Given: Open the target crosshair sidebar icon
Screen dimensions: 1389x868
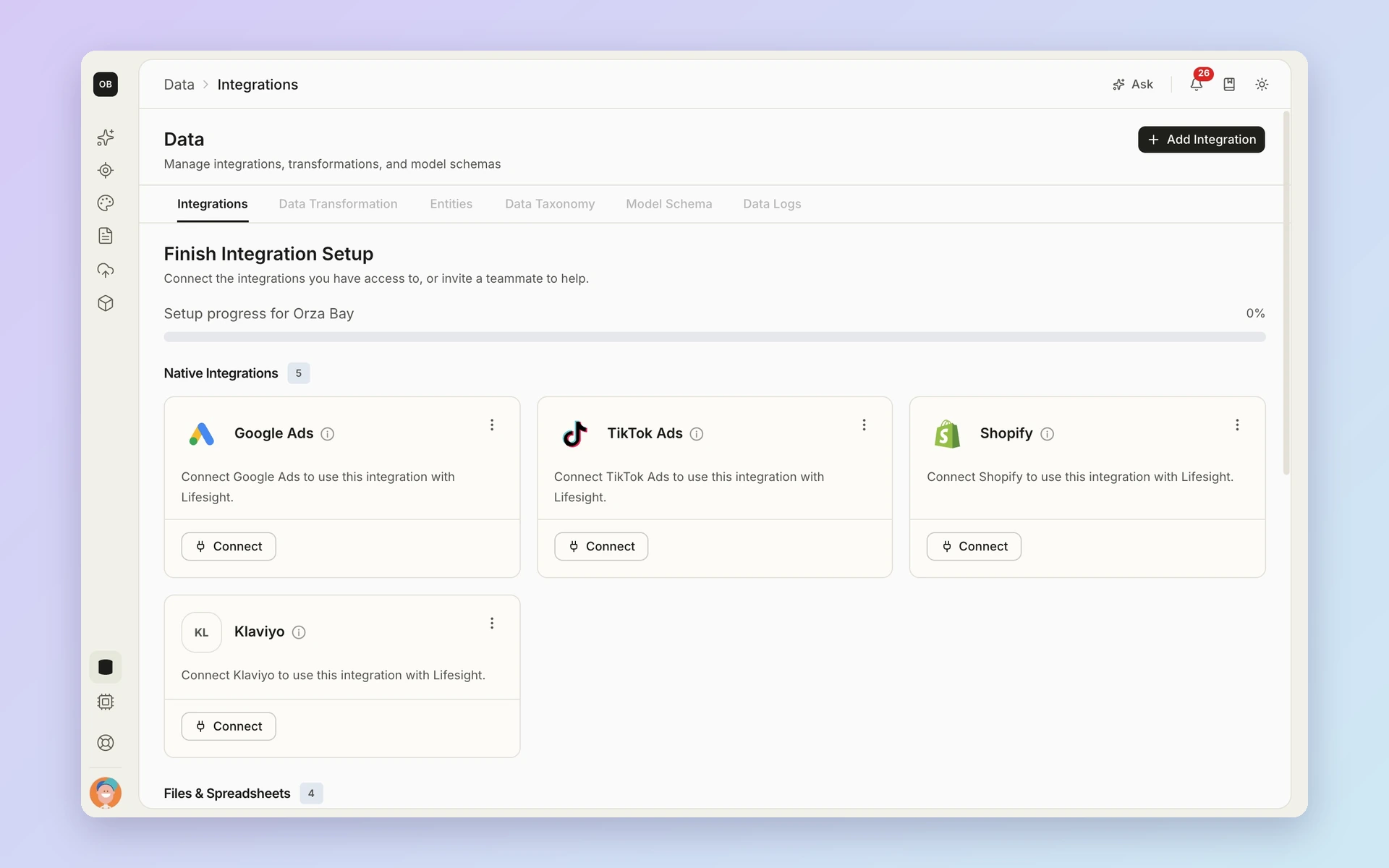Looking at the screenshot, I should [x=106, y=171].
